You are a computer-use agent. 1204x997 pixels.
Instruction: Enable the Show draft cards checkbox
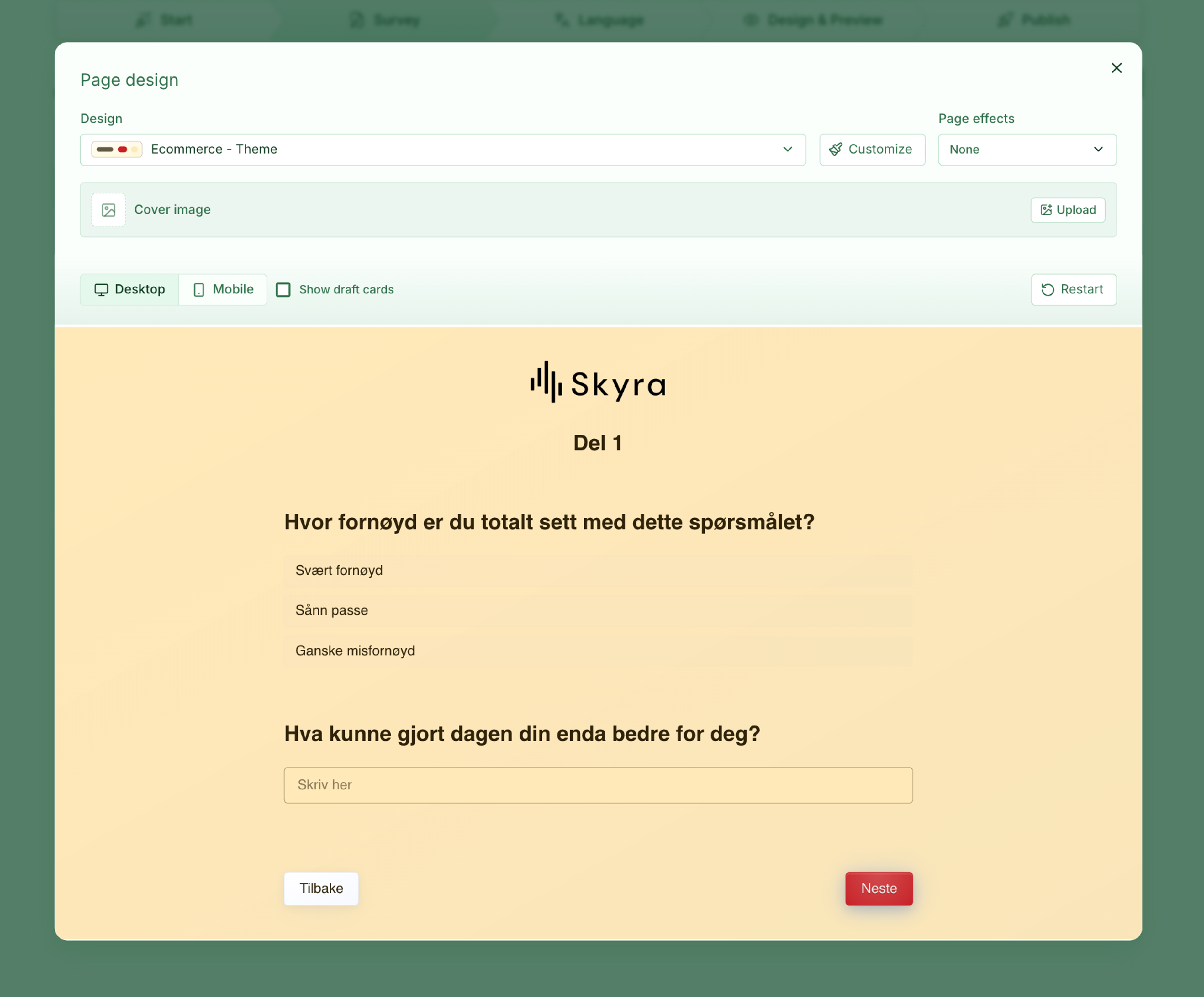pyautogui.click(x=283, y=289)
